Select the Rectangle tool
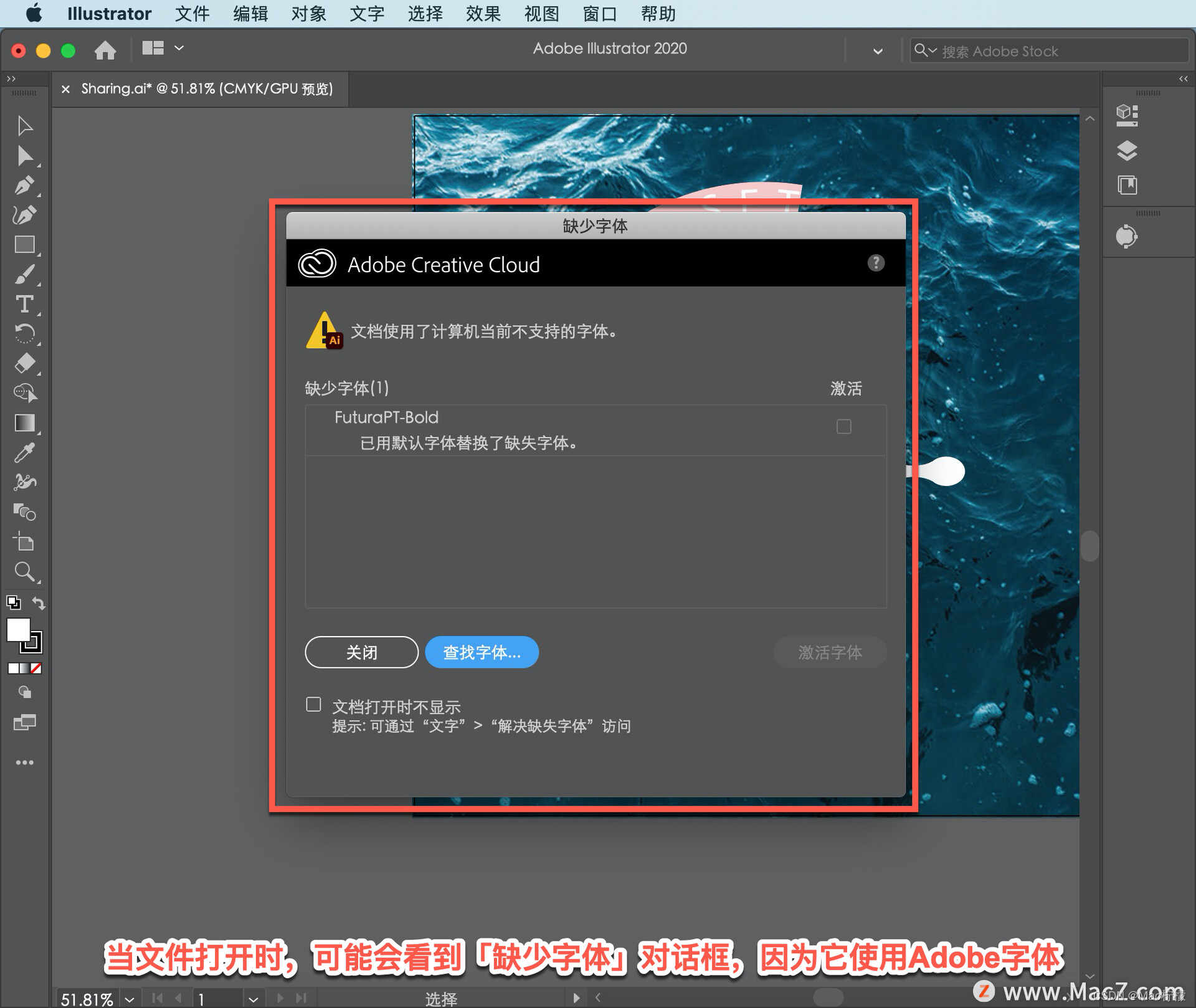The image size is (1196, 1008). click(x=24, y=245)
